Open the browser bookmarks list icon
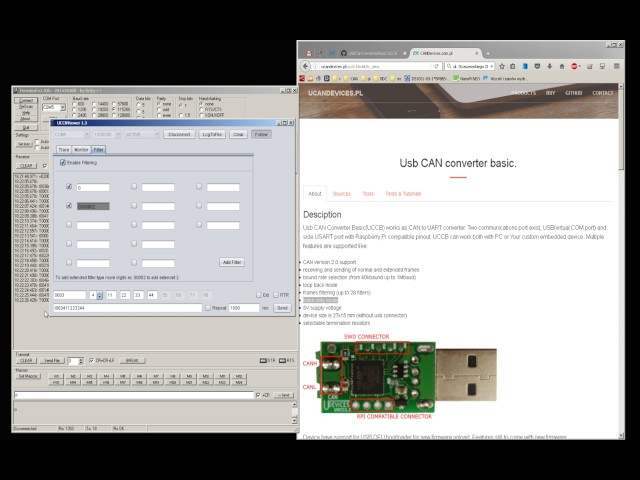The height and width of the screenshot is (480, 640). click(513, 66)
